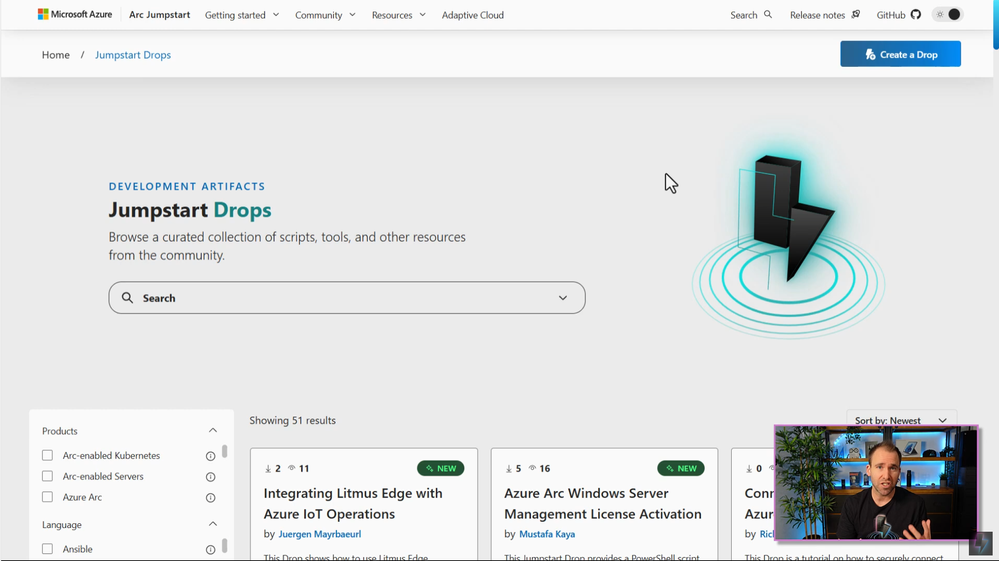The width and height of the screenshot is (999, 561).
Task: Click the views eye icon on License Activation card
Action: pyautogui.click(x=532, y=468)
